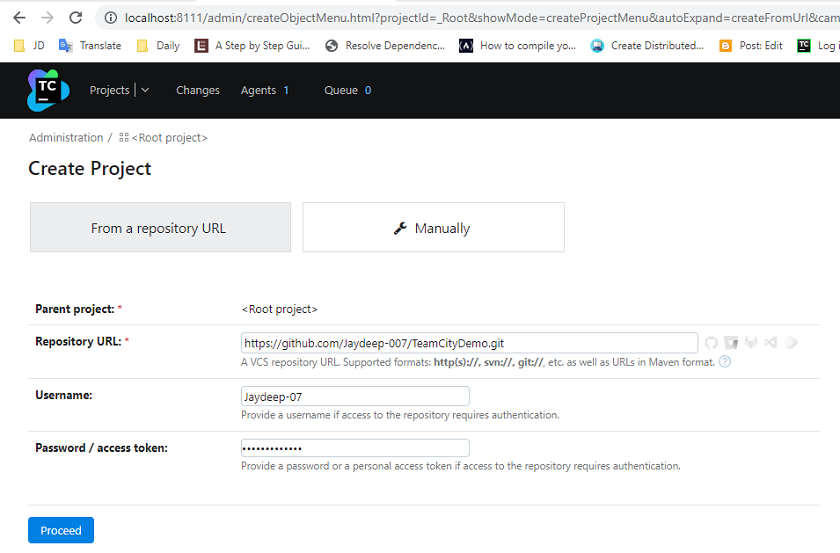Click the browser reload icon
Viewport: 840px width, 553px height.
pos(76,18)
